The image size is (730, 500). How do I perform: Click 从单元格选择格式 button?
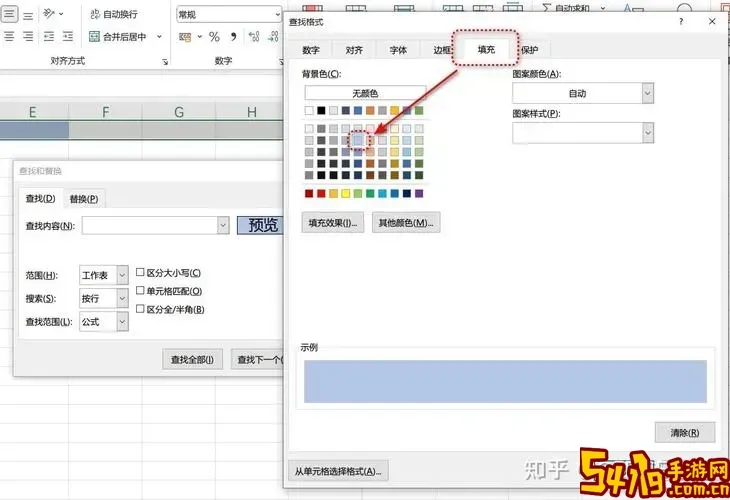click(x=338, y=471)
